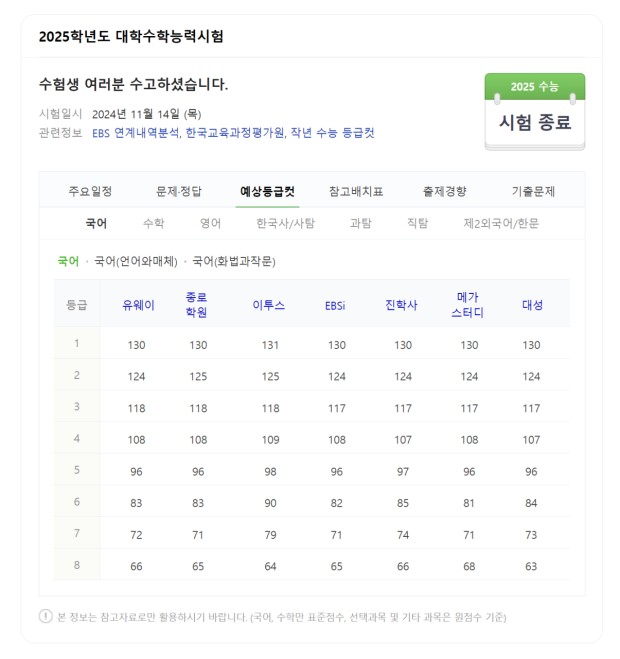Viewport: 620px width, 659px height.
Task: Switch to the 영어 subject tab
Action: 210,224
